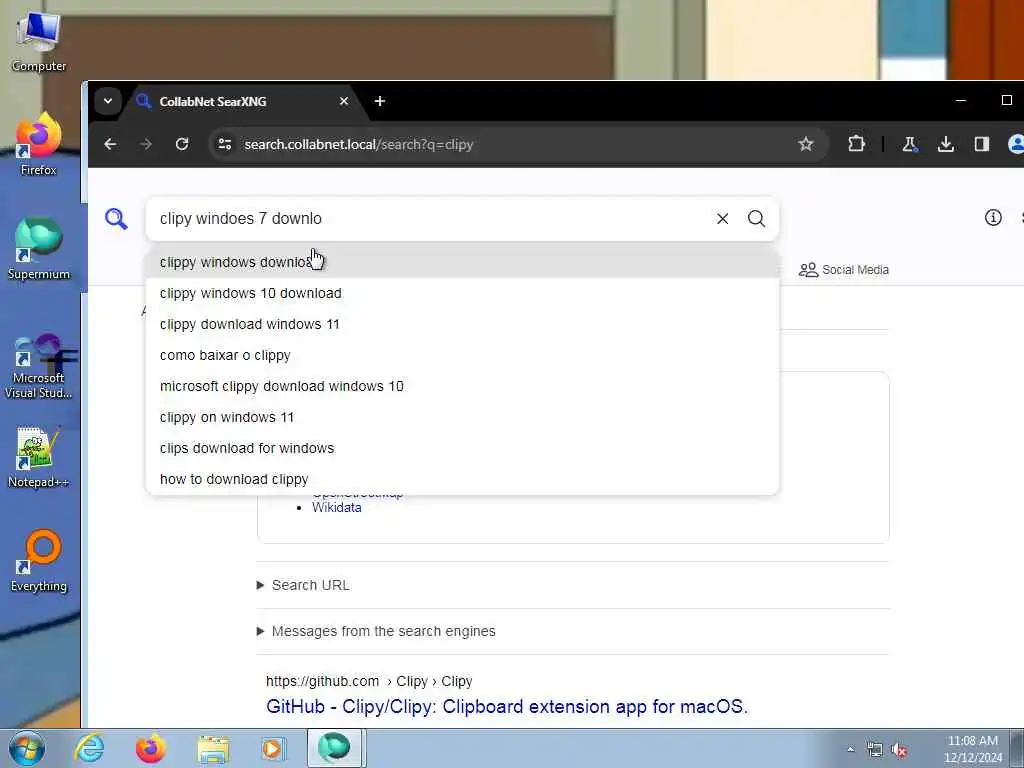
Task: Open the info icon at page top right
Action: (x=993, y=217)
